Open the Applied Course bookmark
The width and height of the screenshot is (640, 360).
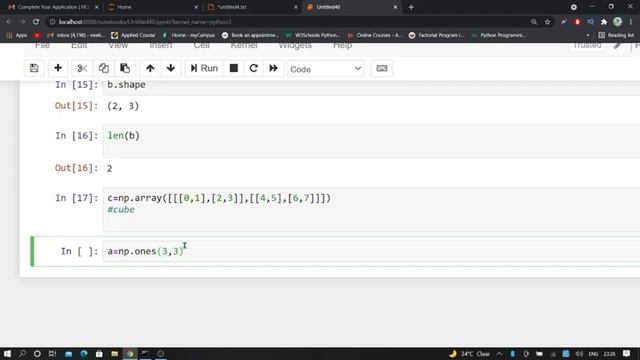(133, 36)
